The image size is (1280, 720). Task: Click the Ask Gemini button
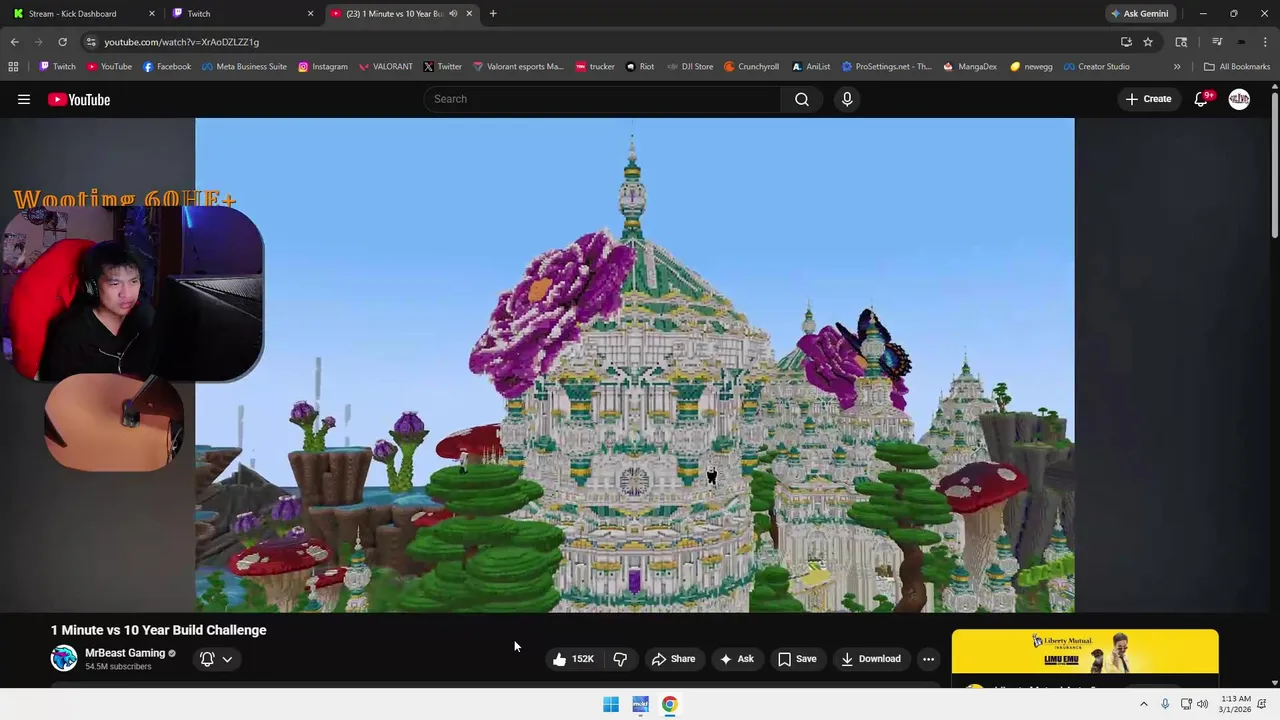click(x=1139, y=13)
